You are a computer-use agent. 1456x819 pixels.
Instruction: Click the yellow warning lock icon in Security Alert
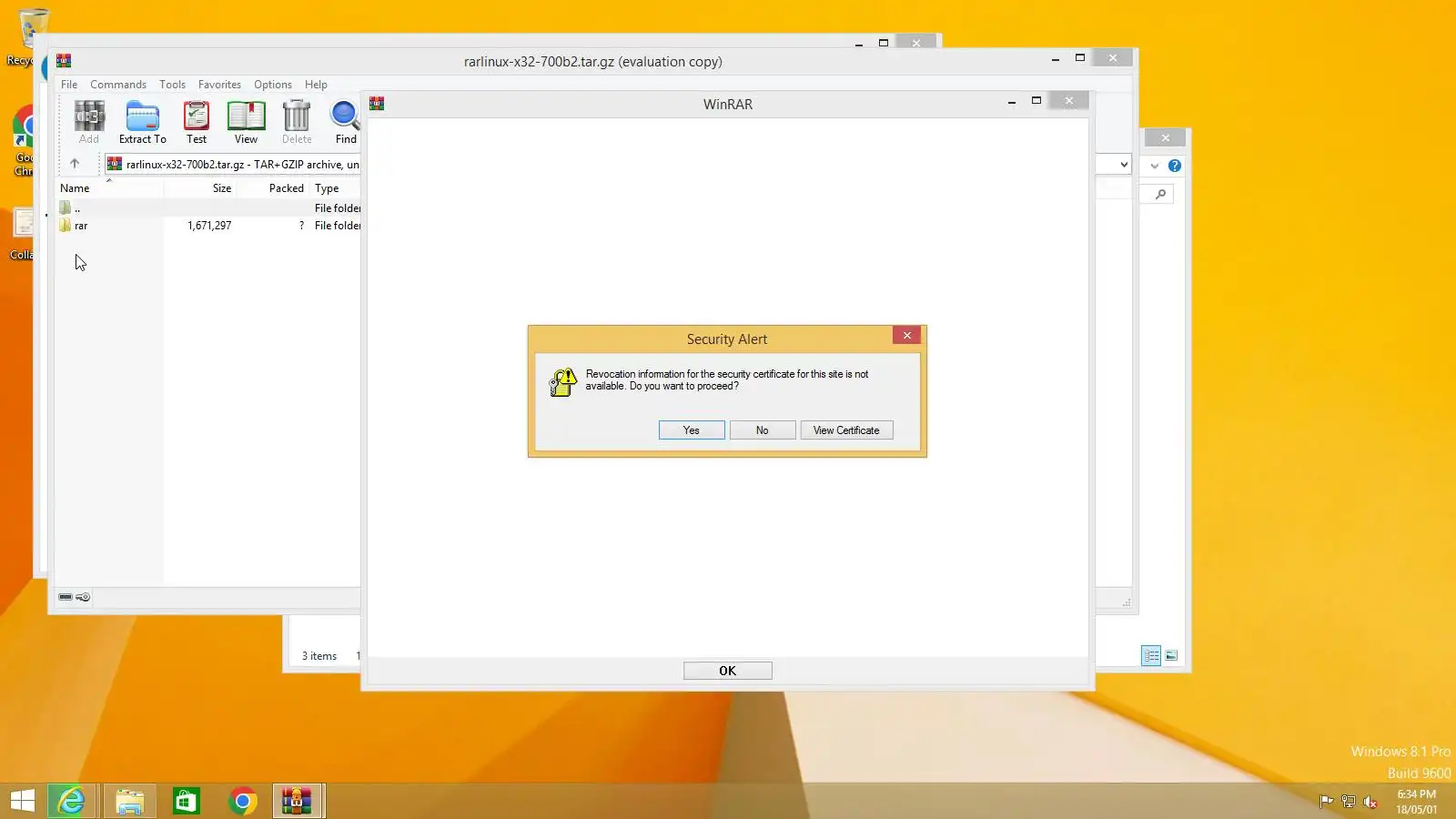click(563, 382)
